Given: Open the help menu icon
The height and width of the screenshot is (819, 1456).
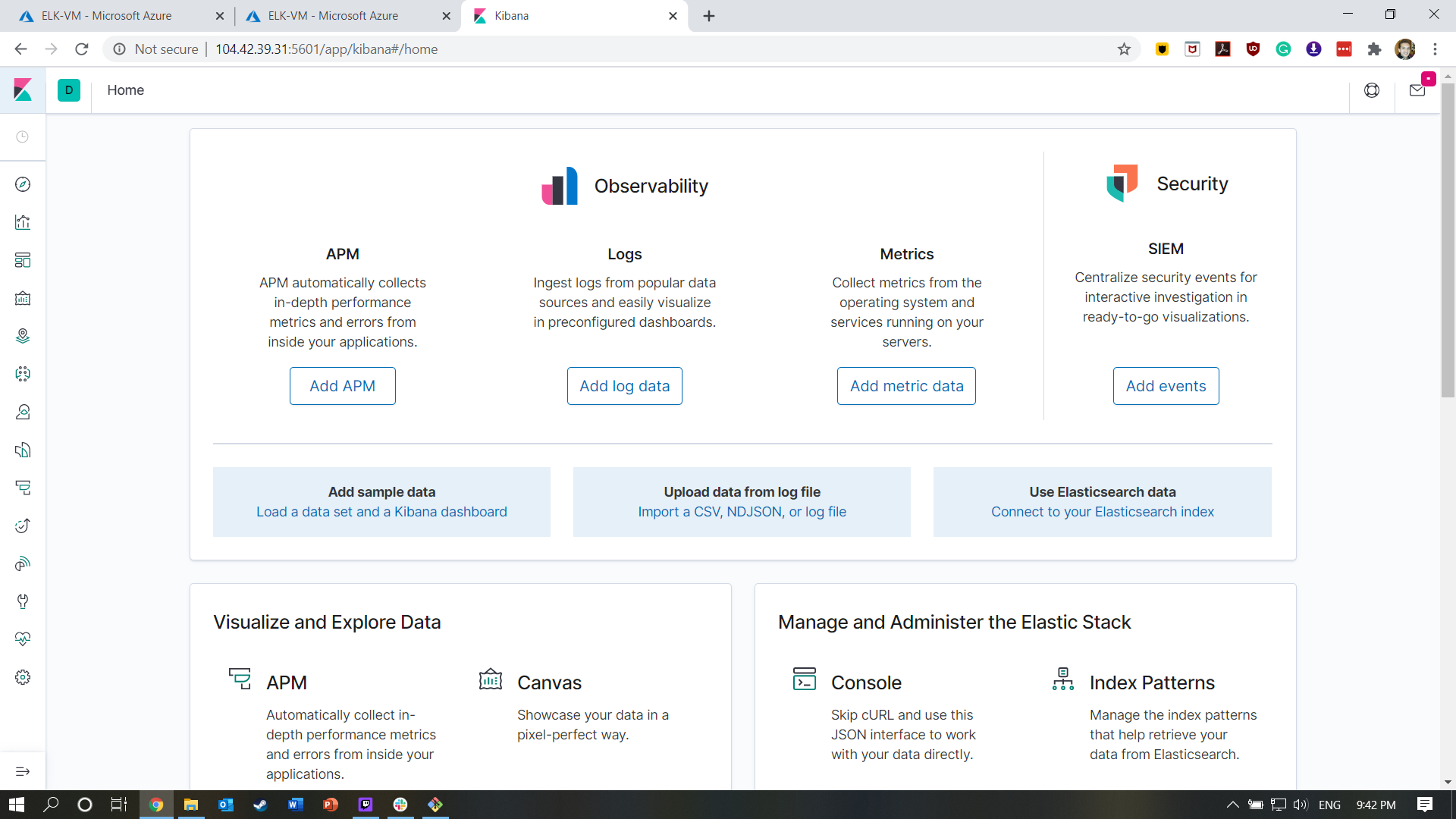Looking at the screenshot, I should [1373, 90].
